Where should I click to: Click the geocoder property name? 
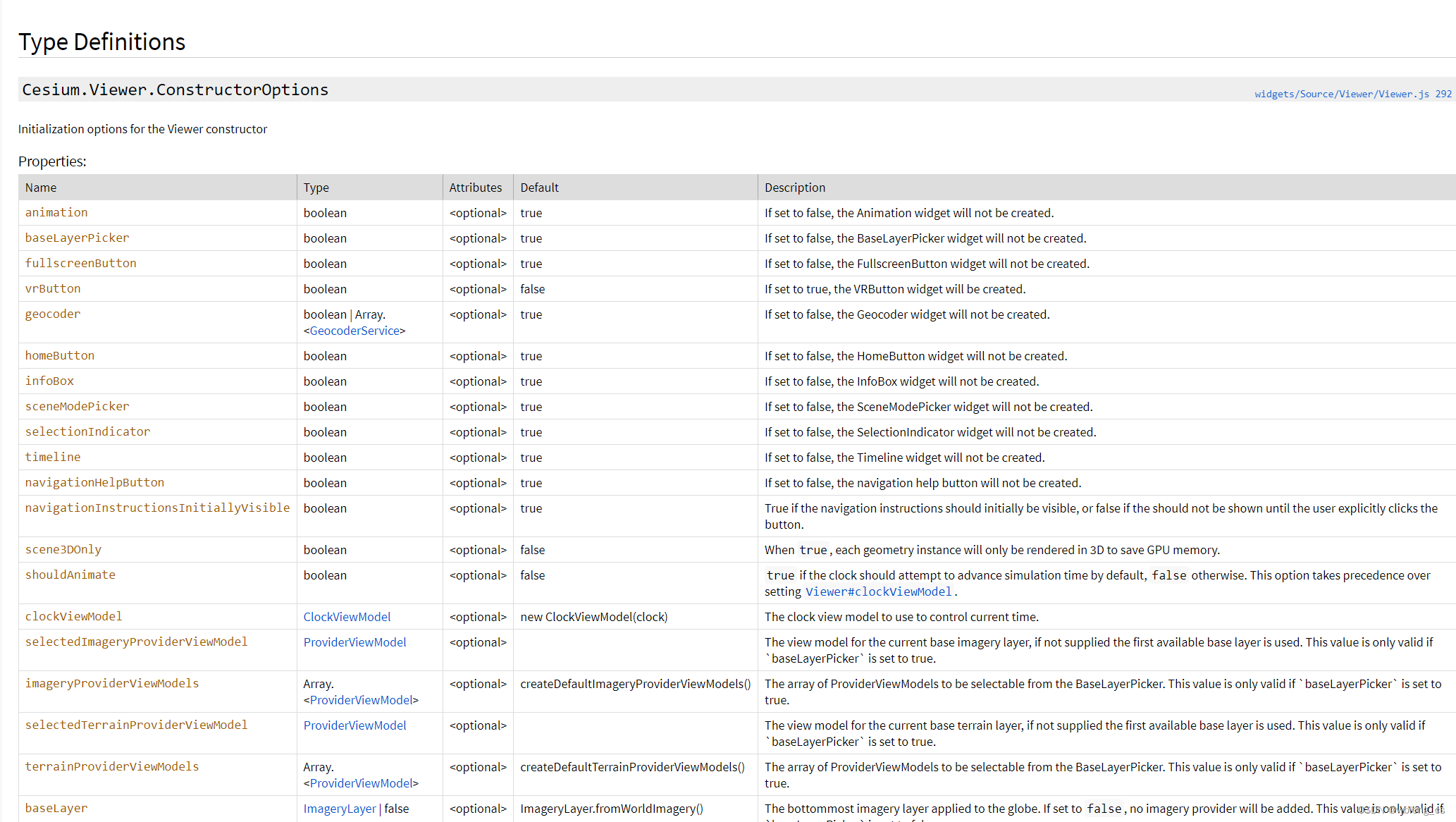[x=53, y=314]
